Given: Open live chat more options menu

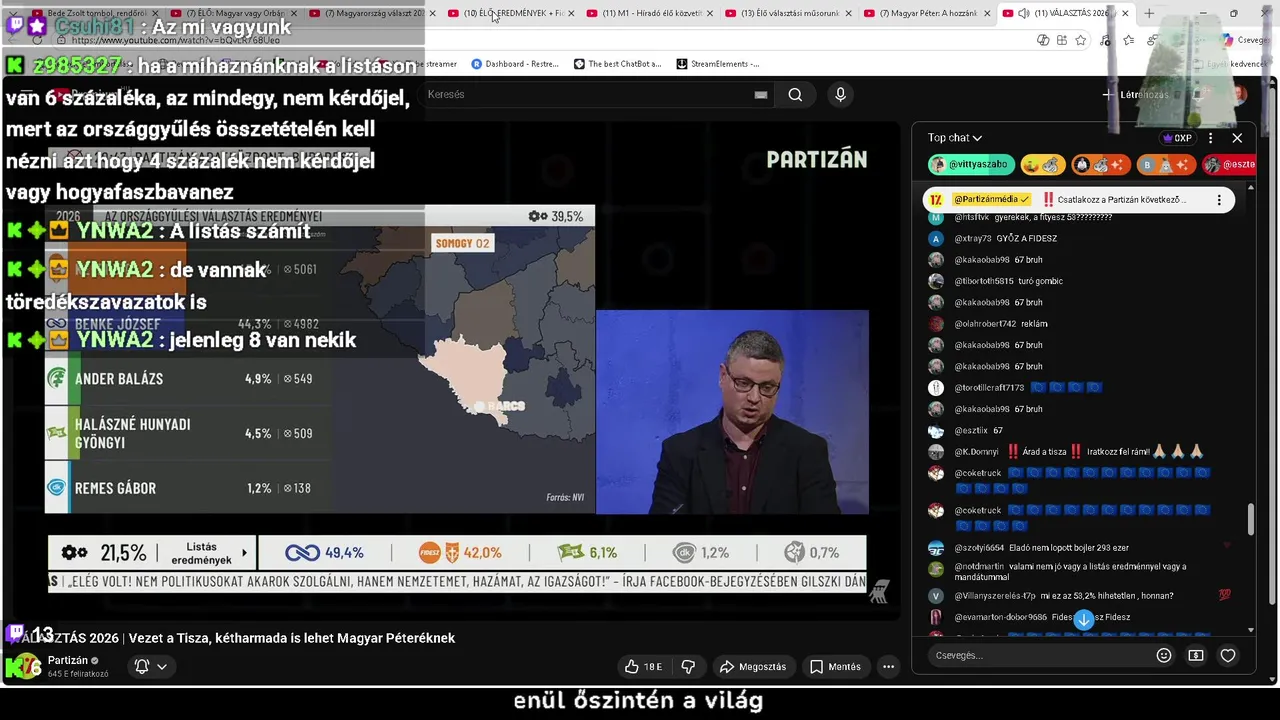Looking at the screenshot, I should click(x=1210, y=138).
